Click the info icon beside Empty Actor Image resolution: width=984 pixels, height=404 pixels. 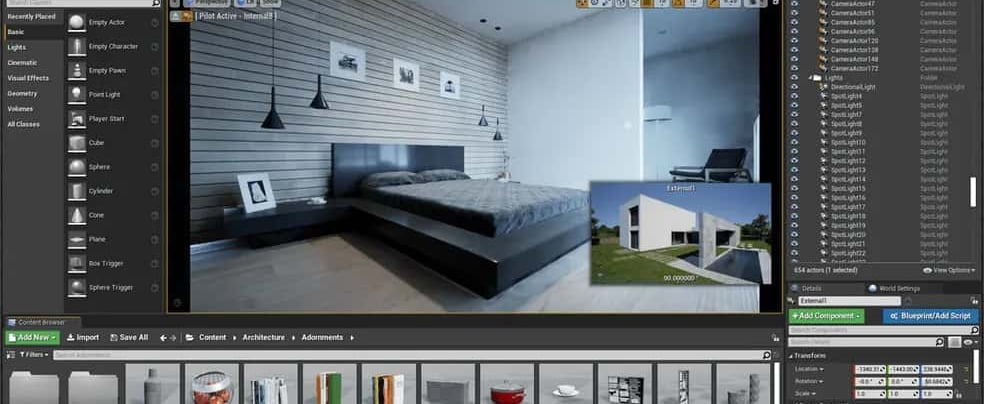[154, 23]
